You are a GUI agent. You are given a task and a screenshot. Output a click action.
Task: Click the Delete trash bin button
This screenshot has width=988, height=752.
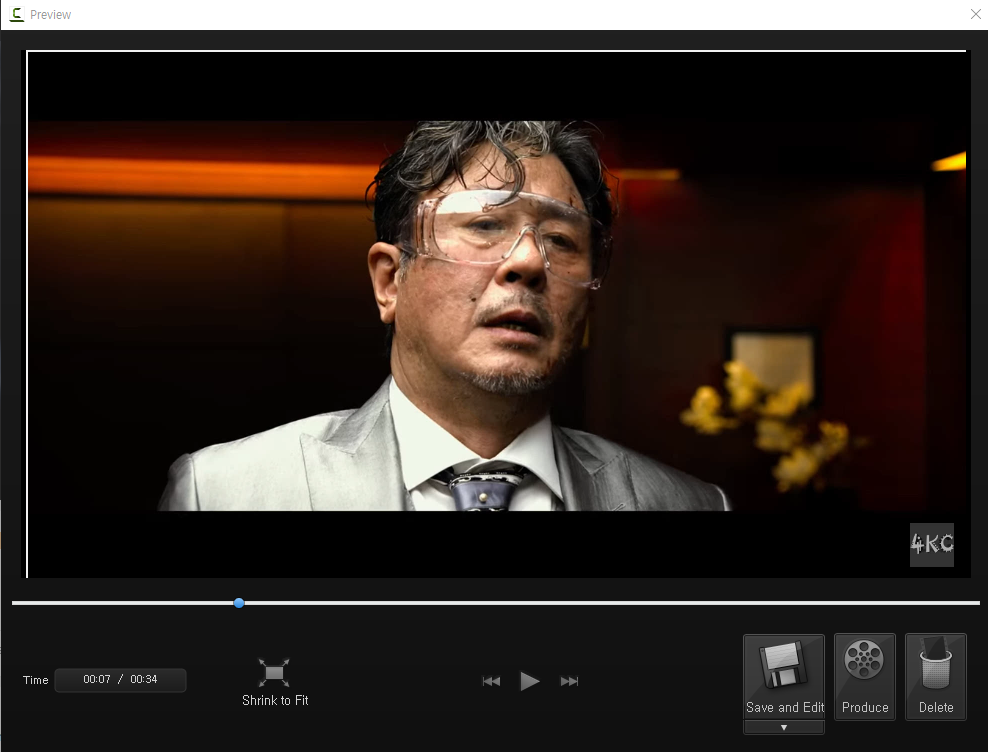936,677
